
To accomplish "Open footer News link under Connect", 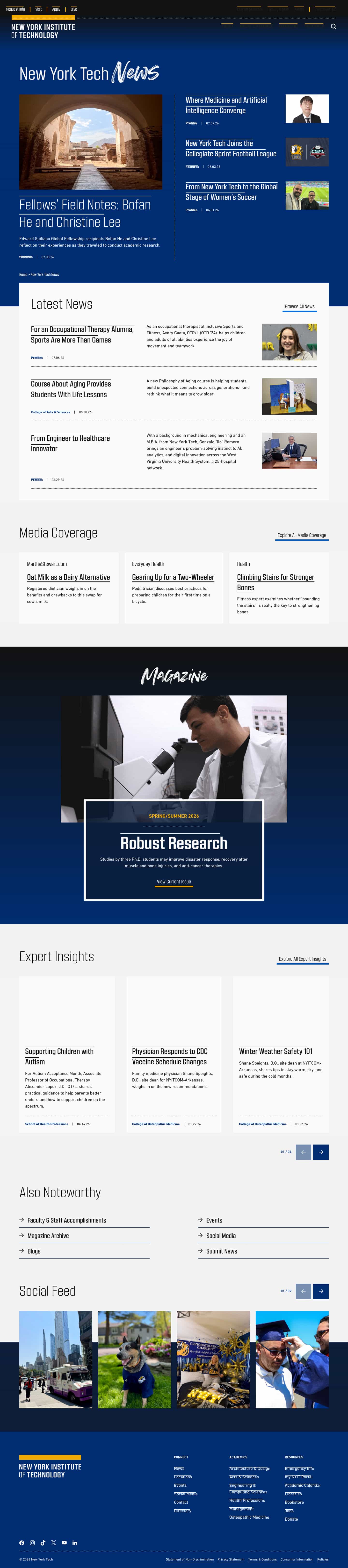I will (x=179, y=1468).
